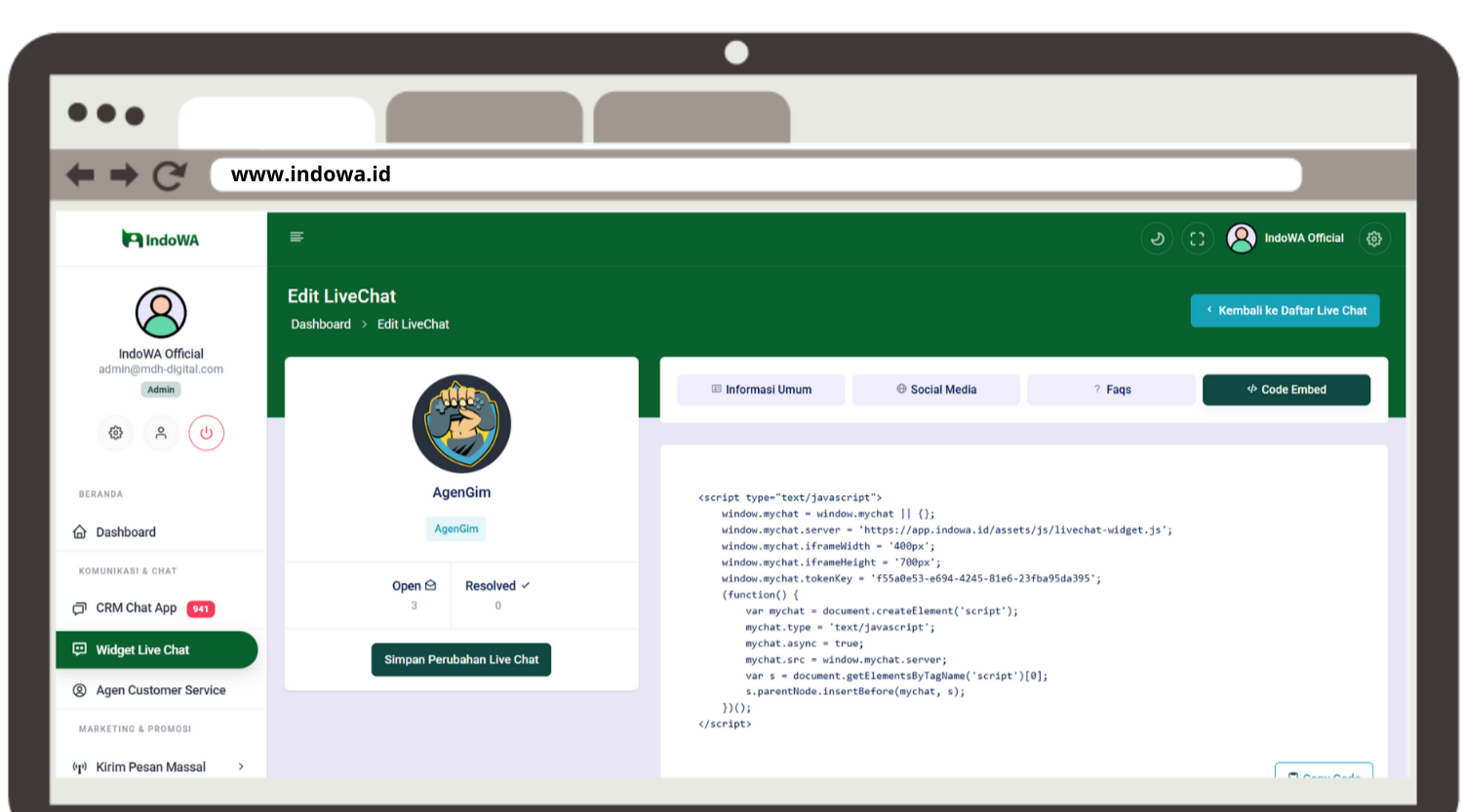1463x812 pixels.
Task: Click the Kirim Pesan Massal broadcast icon
Action: point(80,767)
